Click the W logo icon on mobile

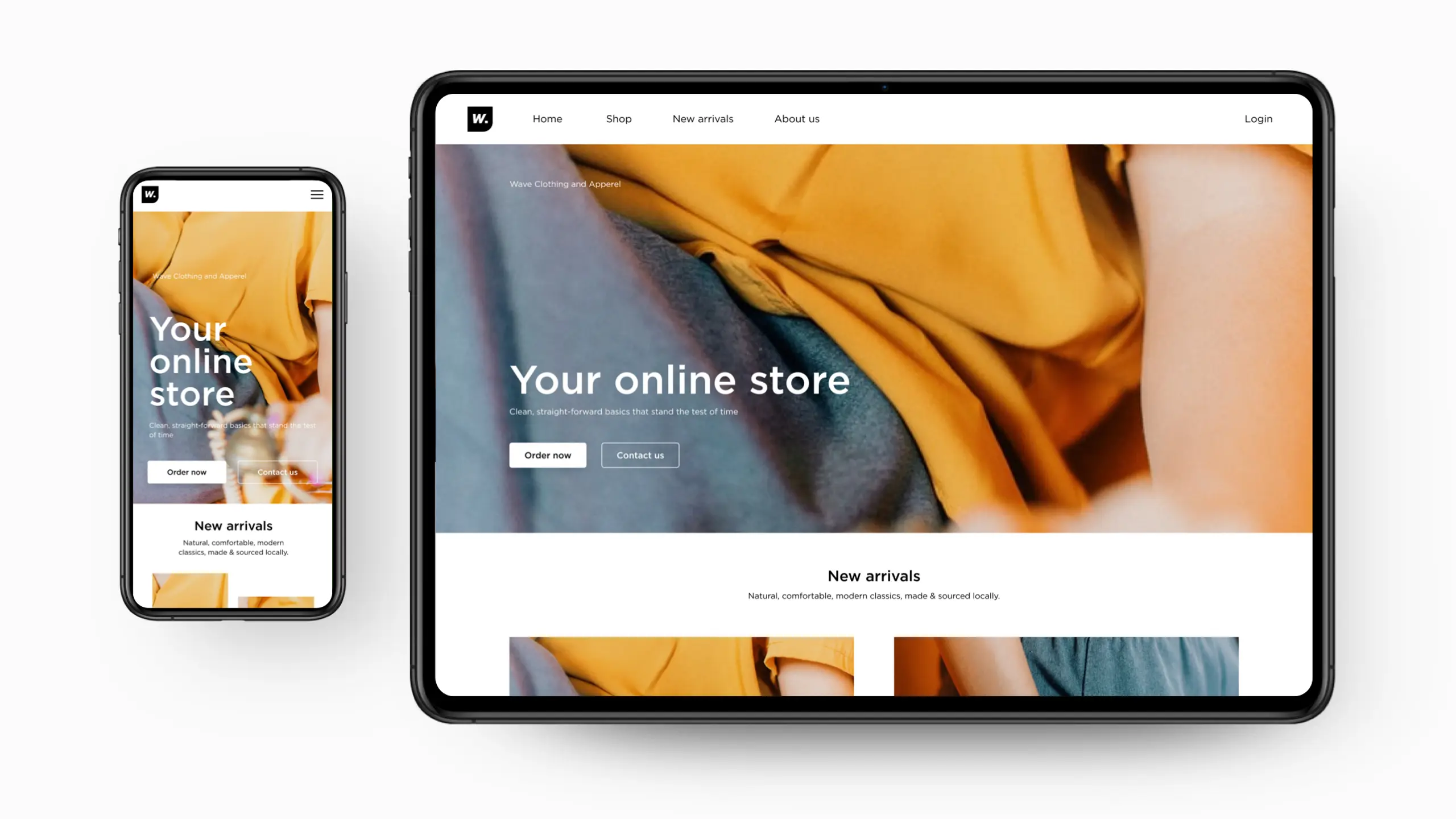pyautogui.click(x=149, y=194)
